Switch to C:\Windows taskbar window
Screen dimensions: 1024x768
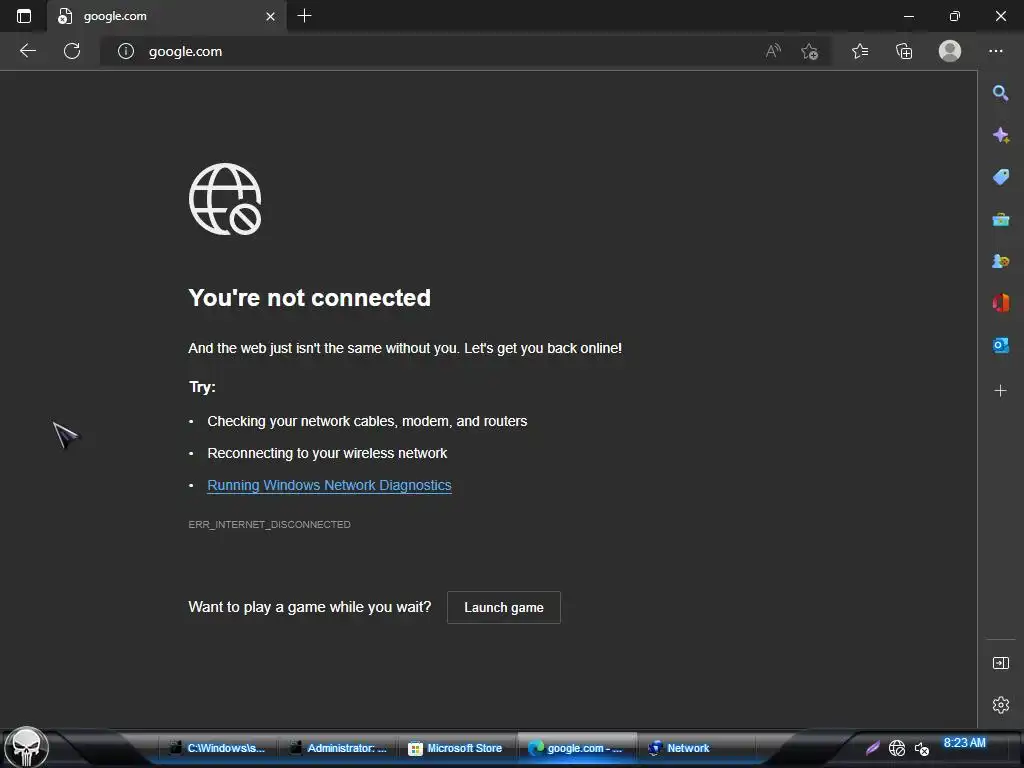[x=217, y=748]
